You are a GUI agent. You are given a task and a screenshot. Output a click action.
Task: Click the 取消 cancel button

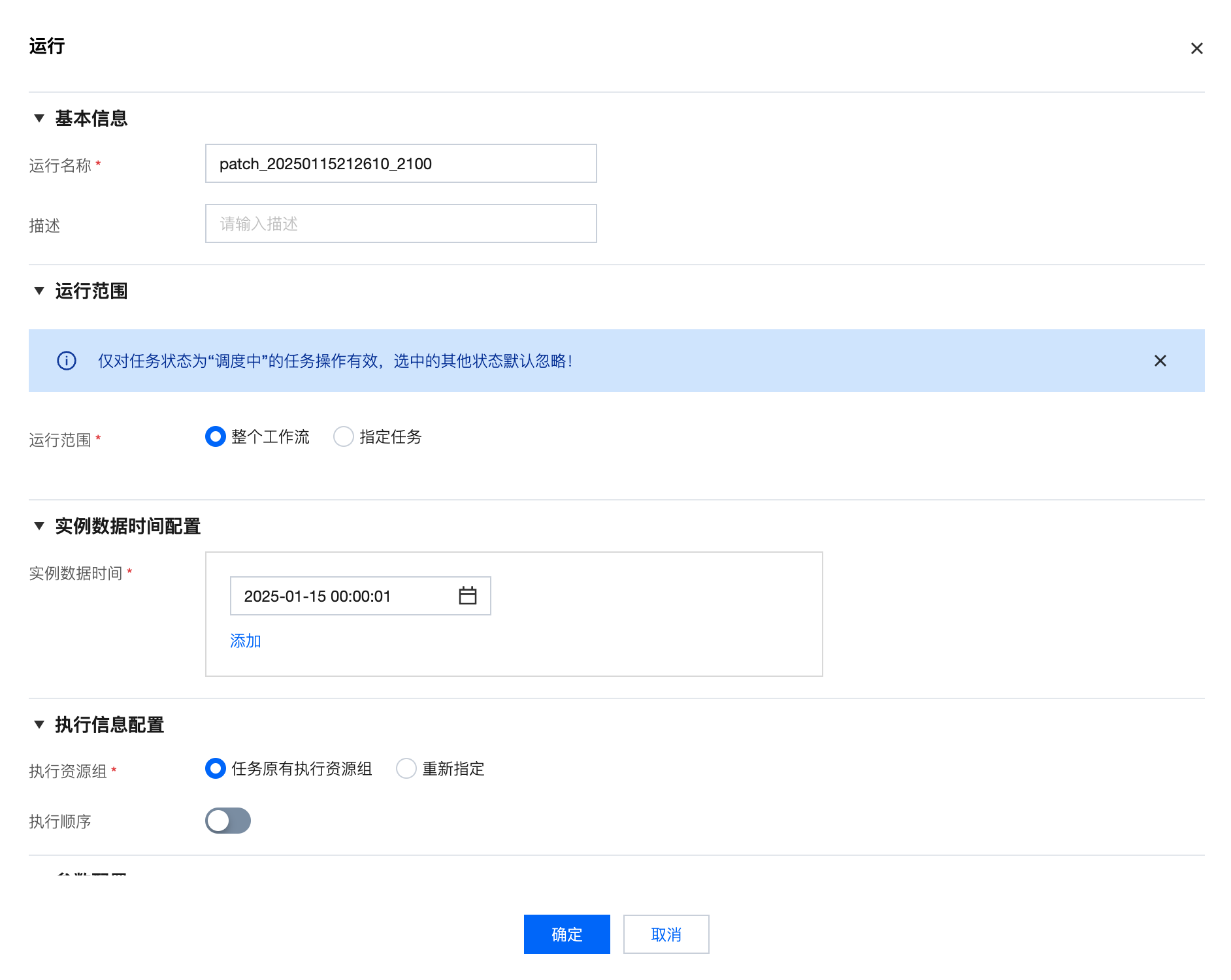666,934
